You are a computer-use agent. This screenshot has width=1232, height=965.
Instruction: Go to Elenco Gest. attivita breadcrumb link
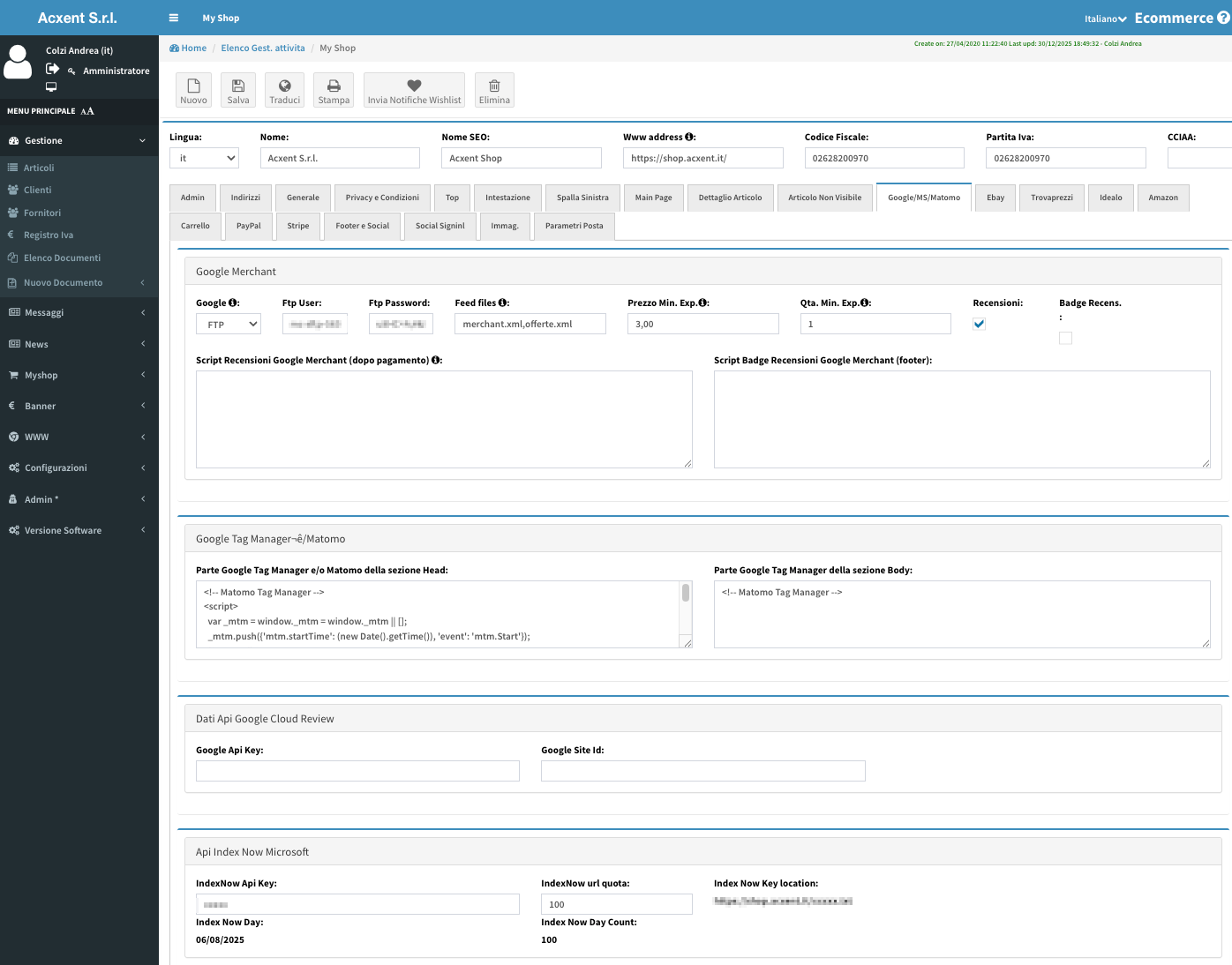(263, 49)
